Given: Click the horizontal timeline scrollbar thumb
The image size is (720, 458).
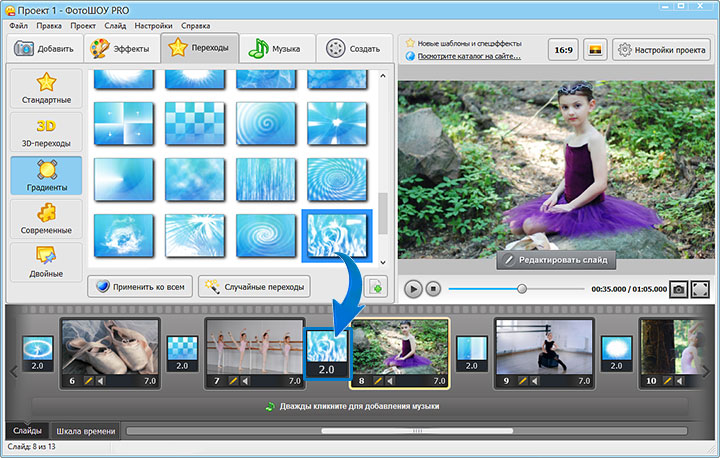Looking at the screenshot, I should 417,431.
